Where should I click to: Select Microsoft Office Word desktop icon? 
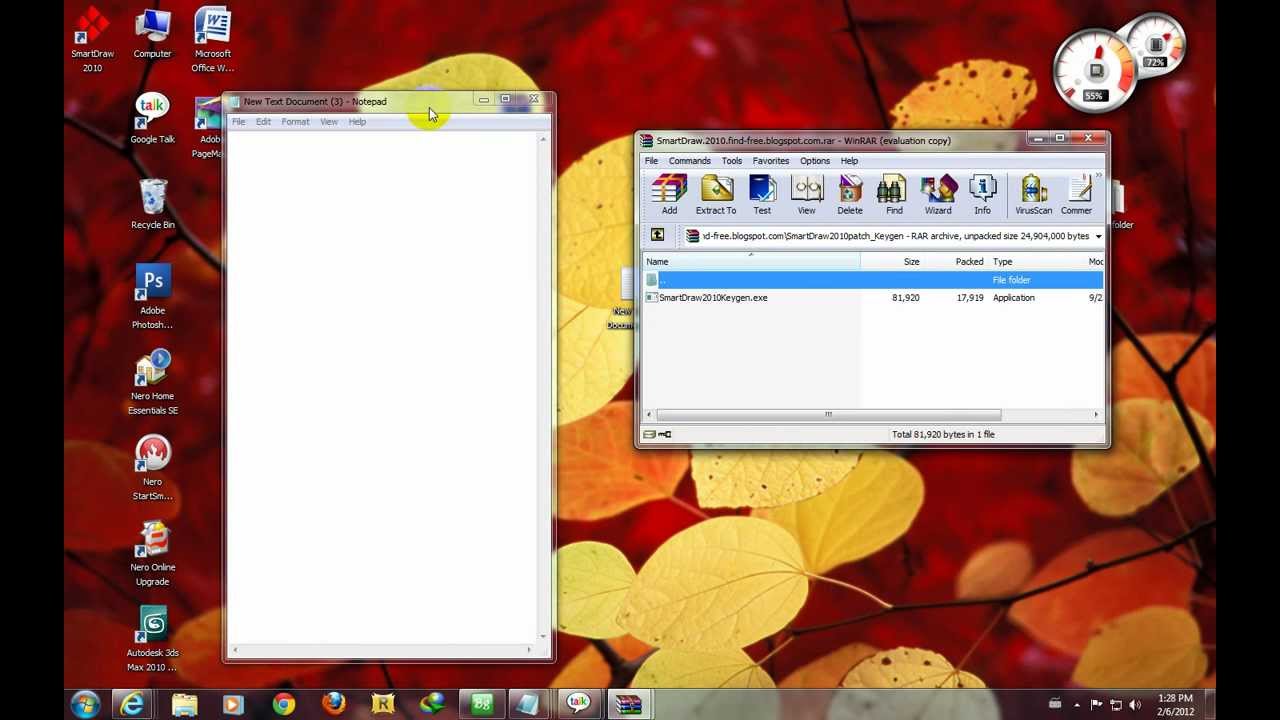(x=212, y=40)
